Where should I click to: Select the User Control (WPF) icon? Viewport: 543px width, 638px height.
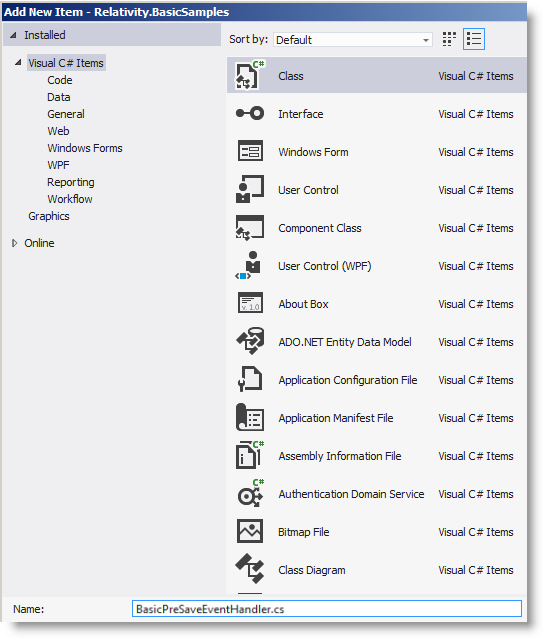[249, 265]
